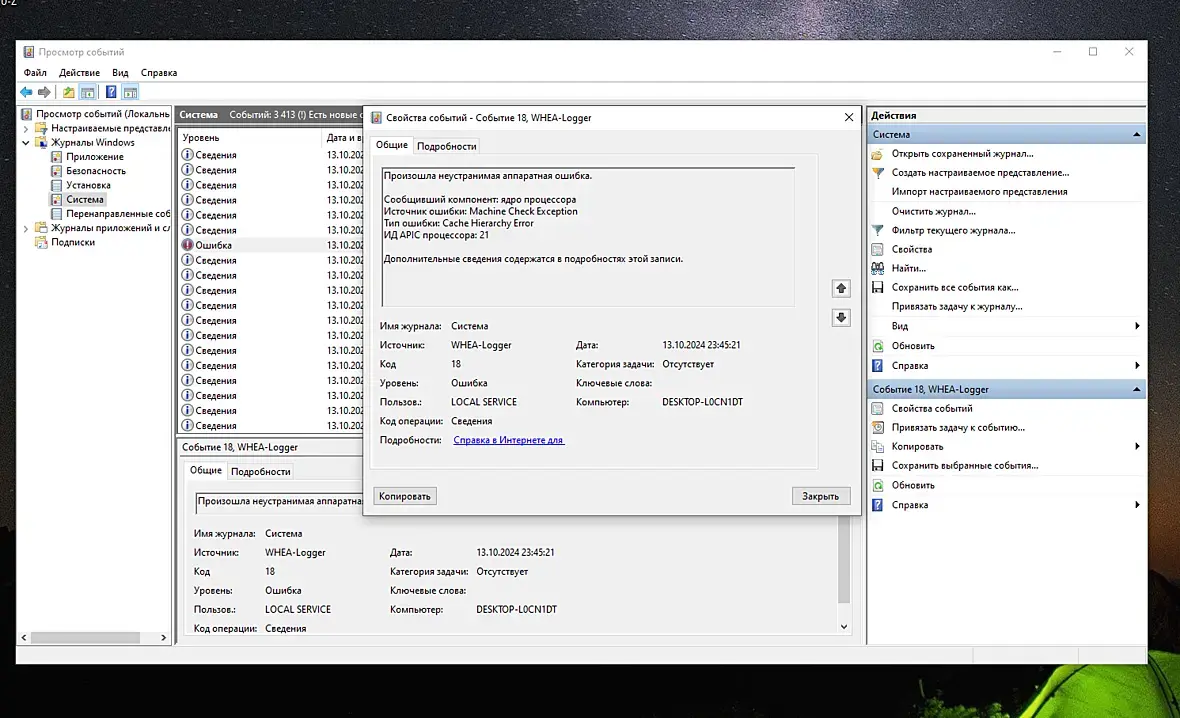This screenshot has height=718, width=1180.
Task: Click the floppy icon beside Сохранить все события как
Action: (877, 288)
